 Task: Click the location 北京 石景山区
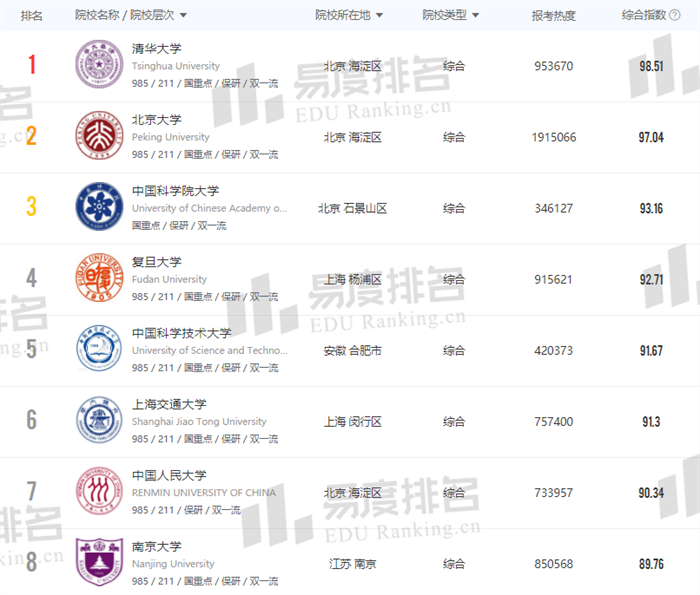click(x=352, y=208)
